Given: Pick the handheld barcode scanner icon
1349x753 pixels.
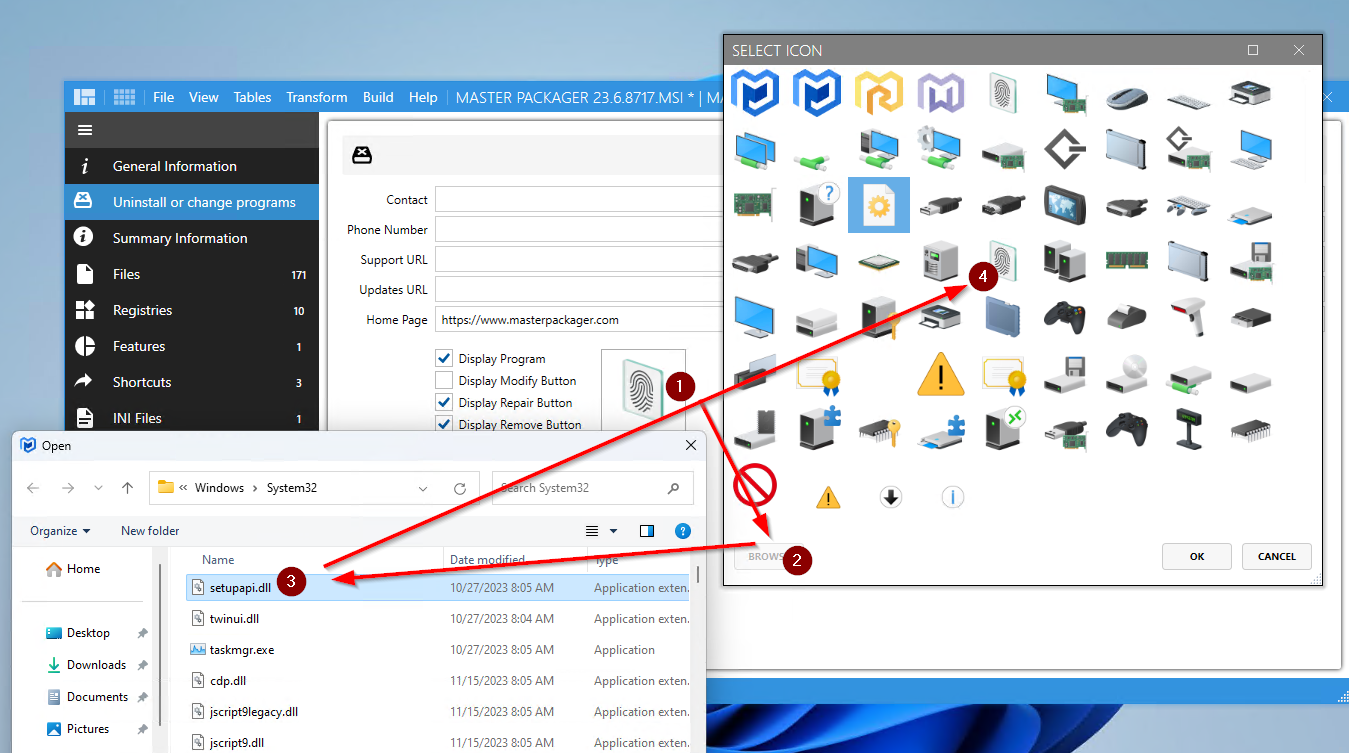Looking at the screenshot, I should (1188, 317).
